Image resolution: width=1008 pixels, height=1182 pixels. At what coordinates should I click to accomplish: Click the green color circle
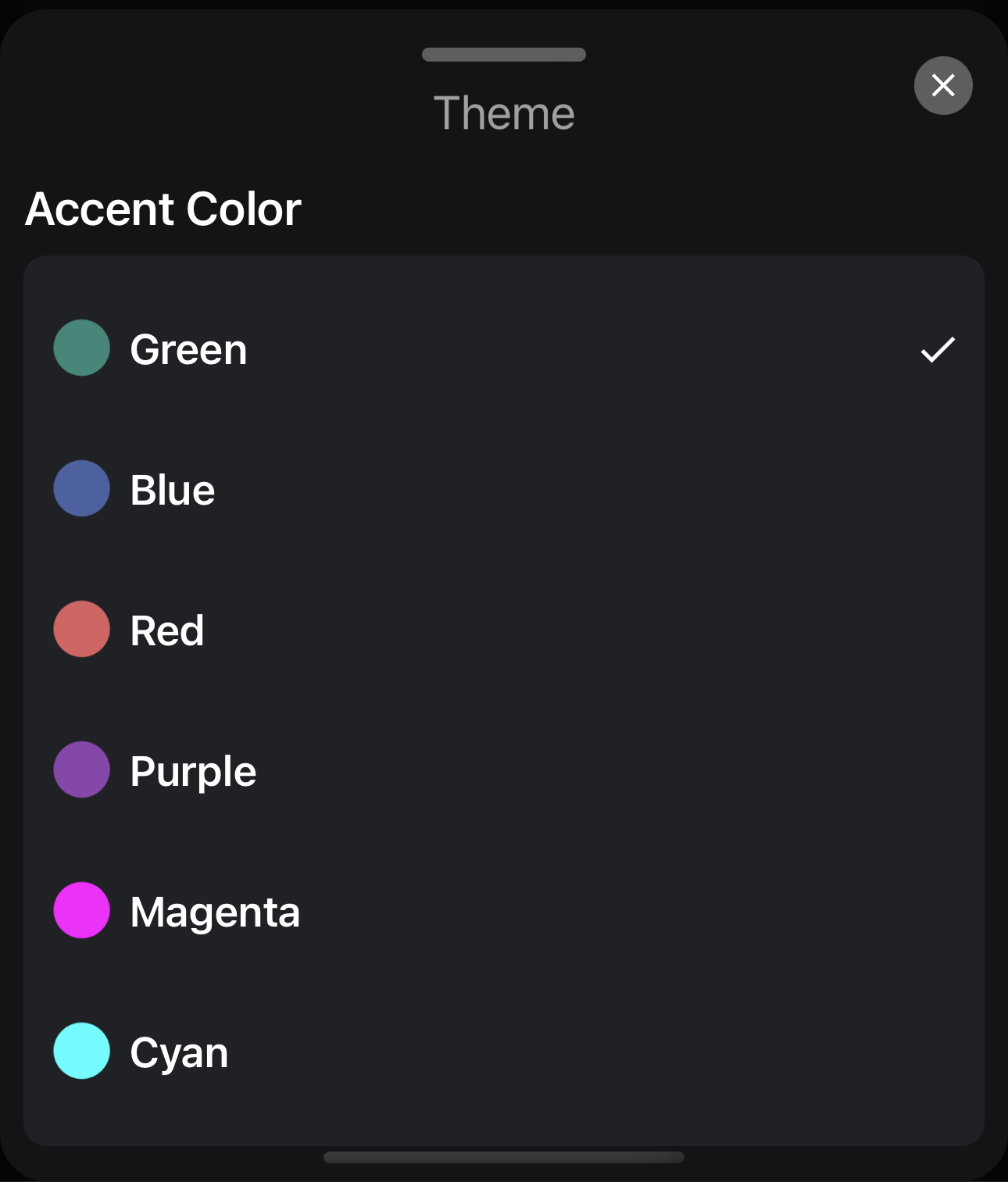[x=81, y=348]
